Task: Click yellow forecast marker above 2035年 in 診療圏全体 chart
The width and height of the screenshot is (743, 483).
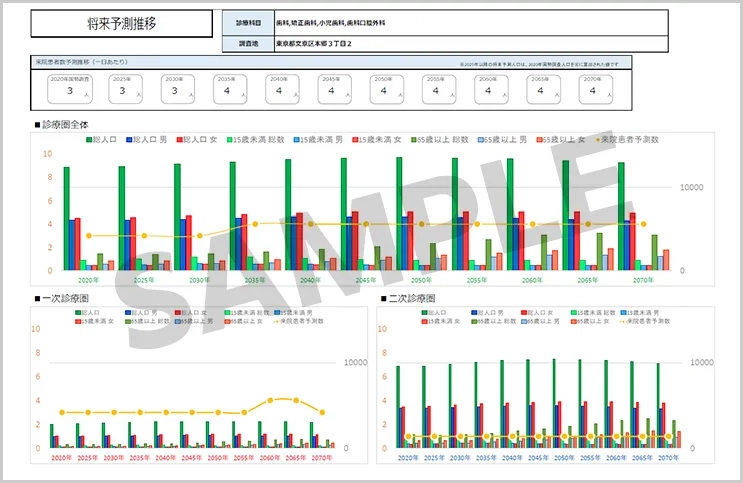Action: (255, 224)
